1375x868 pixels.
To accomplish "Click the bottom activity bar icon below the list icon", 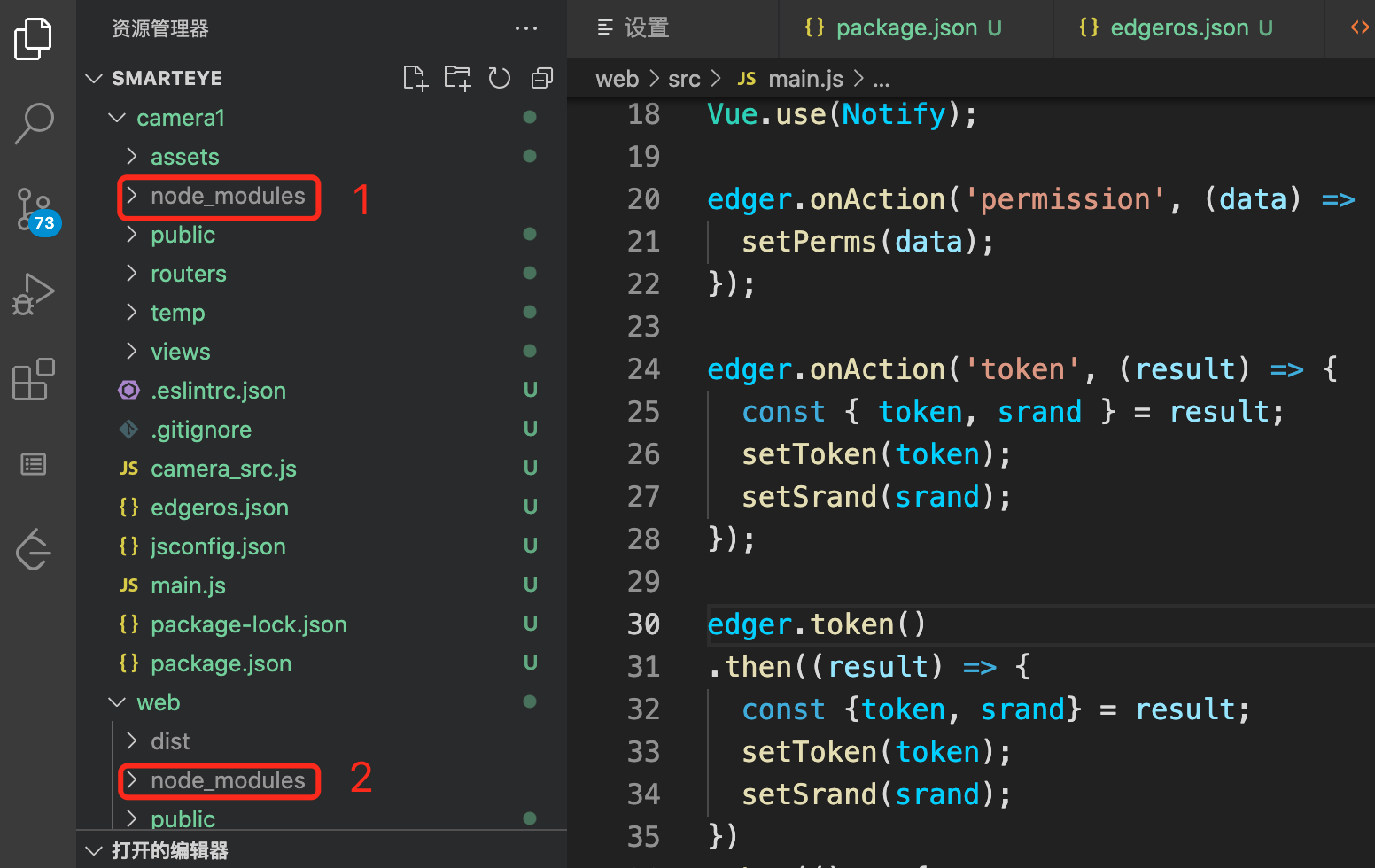I will coord(34,549).
